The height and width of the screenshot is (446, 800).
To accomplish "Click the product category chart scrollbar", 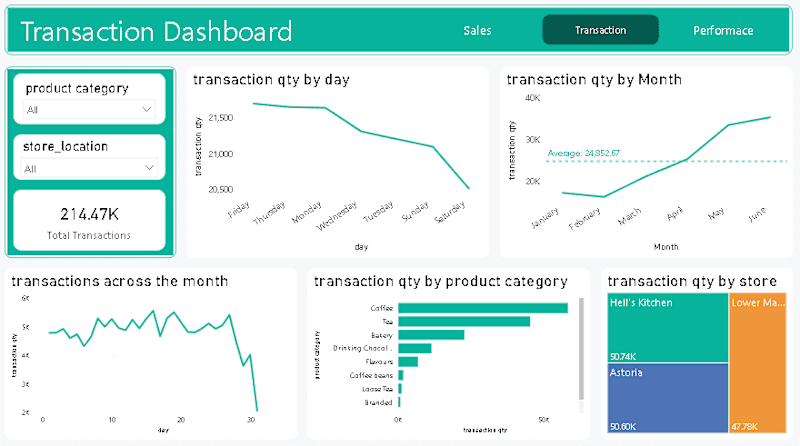I will 581,349.
